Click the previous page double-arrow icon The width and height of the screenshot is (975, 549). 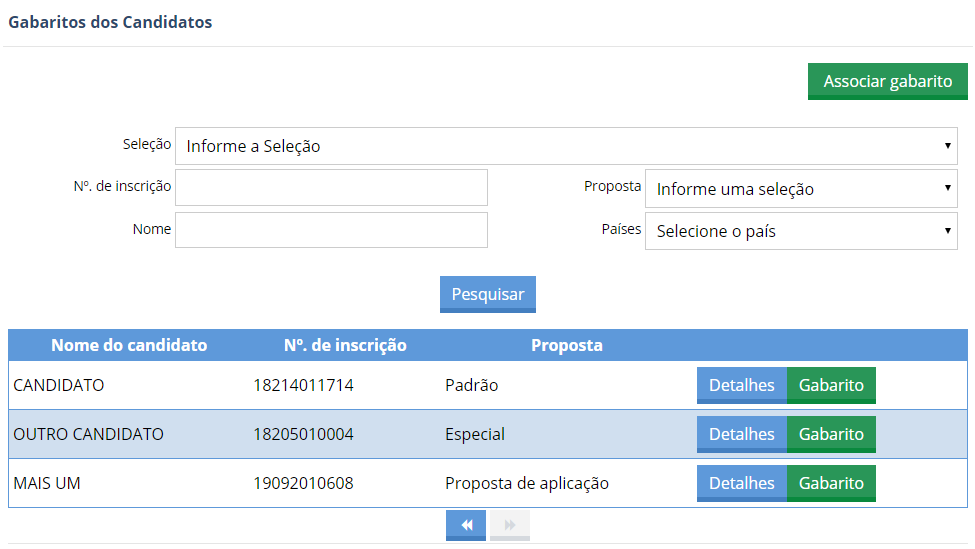[466, 525]
